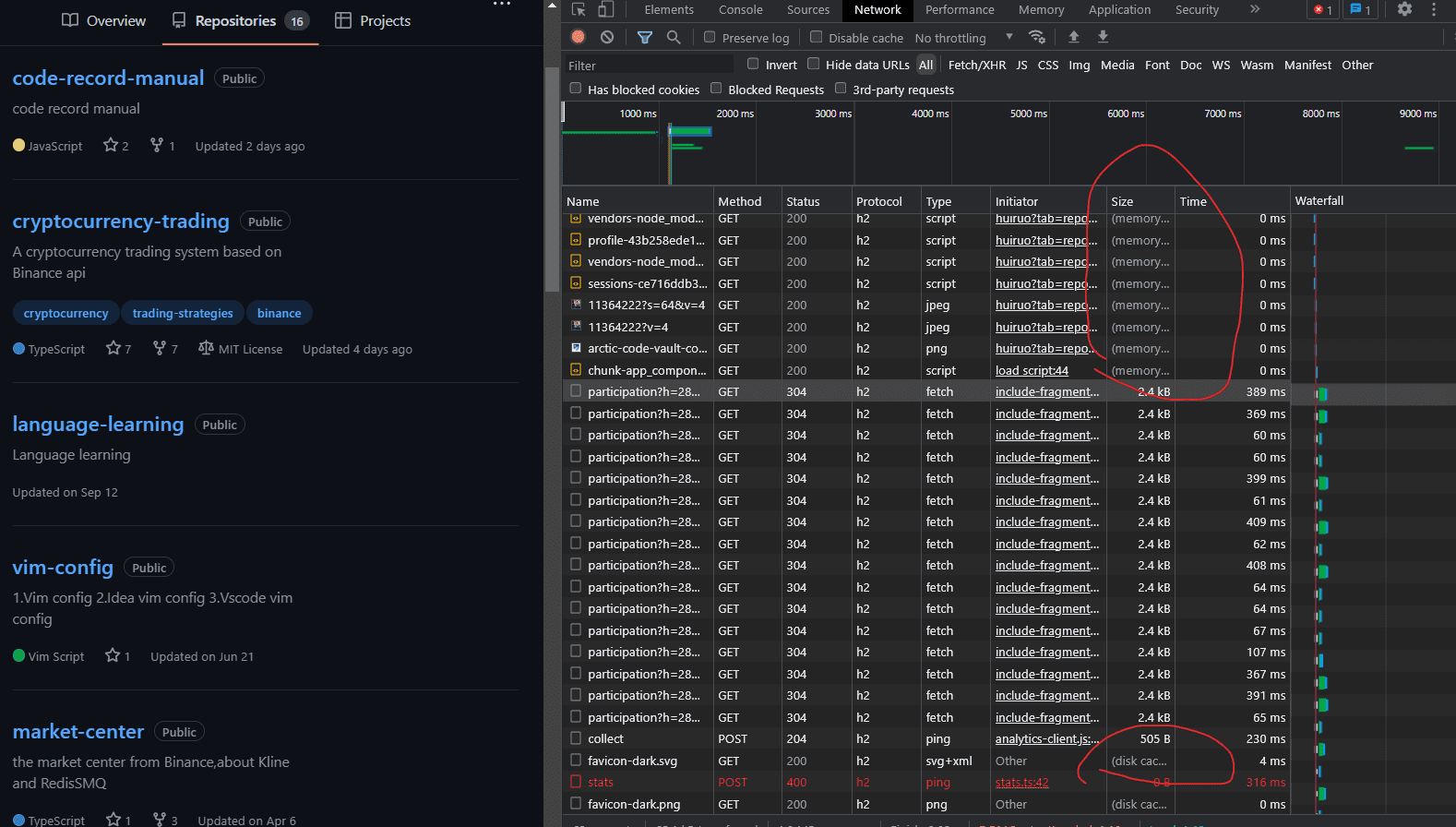Click the Import HAR upload icon
Image resolution: width=1456 pixels, height=827 pixels.
click(1074, 37)
